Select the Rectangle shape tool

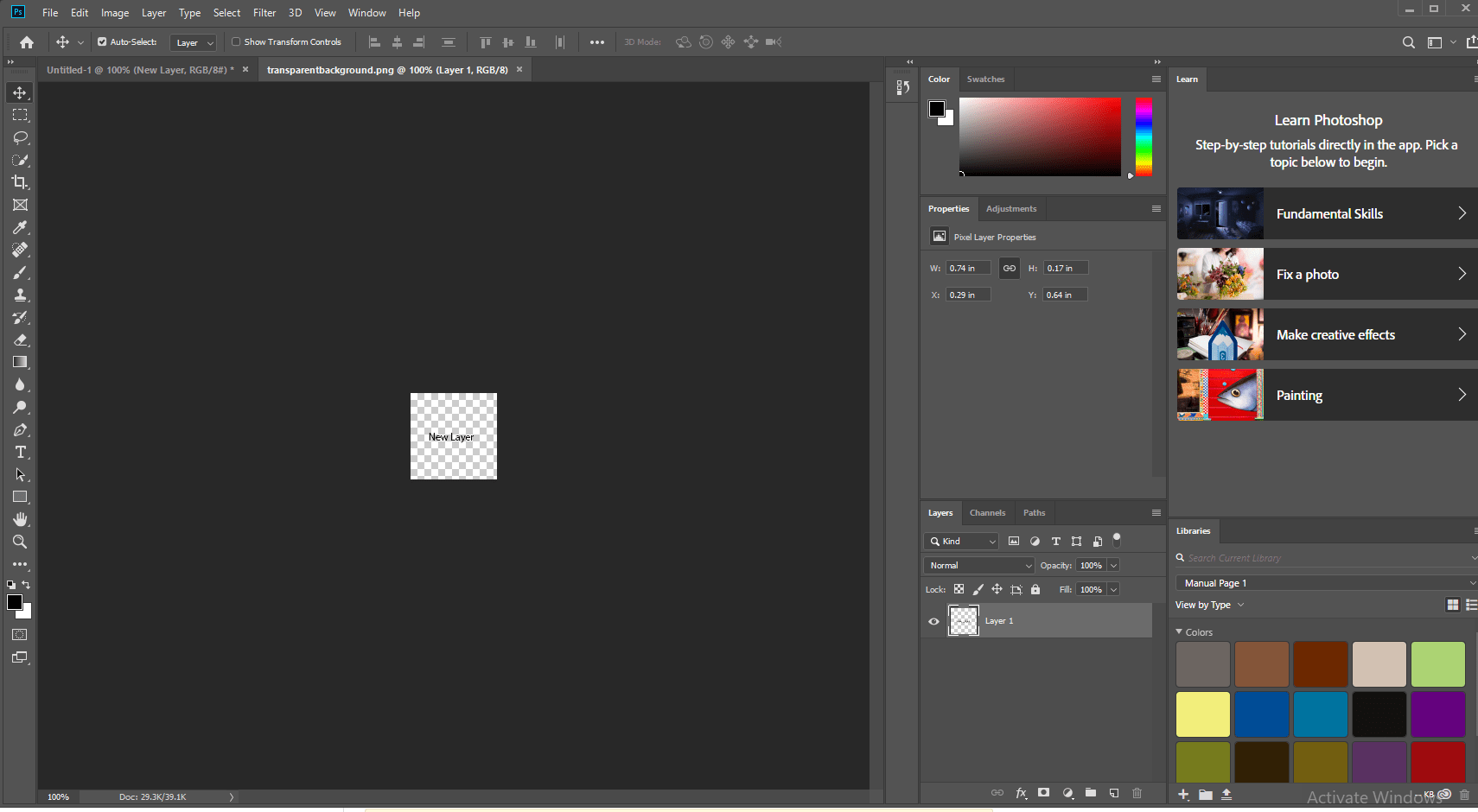(x=20, y=497)
